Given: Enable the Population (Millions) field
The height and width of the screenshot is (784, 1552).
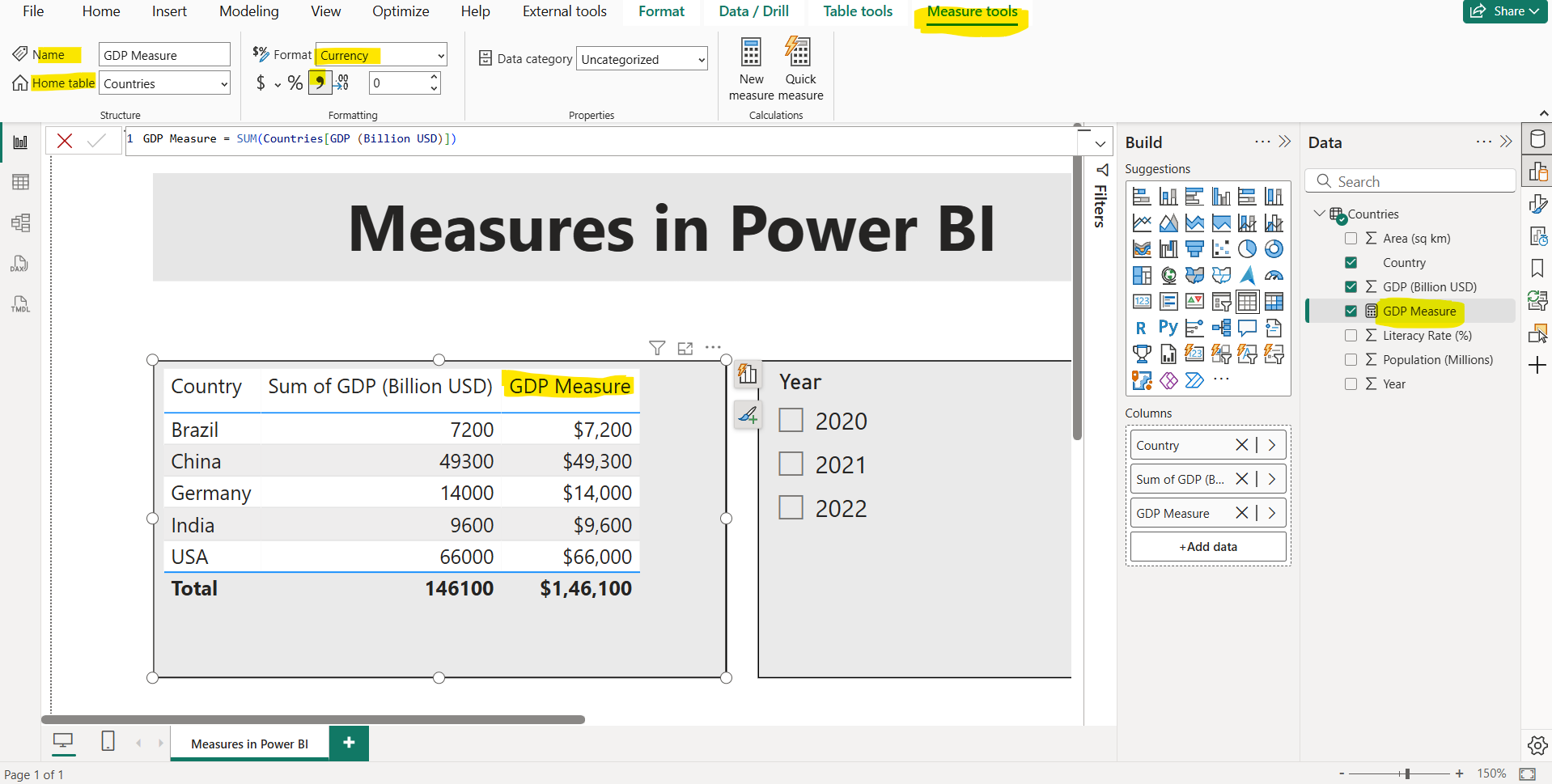Looking at the screenshot, I should 1351,359.
